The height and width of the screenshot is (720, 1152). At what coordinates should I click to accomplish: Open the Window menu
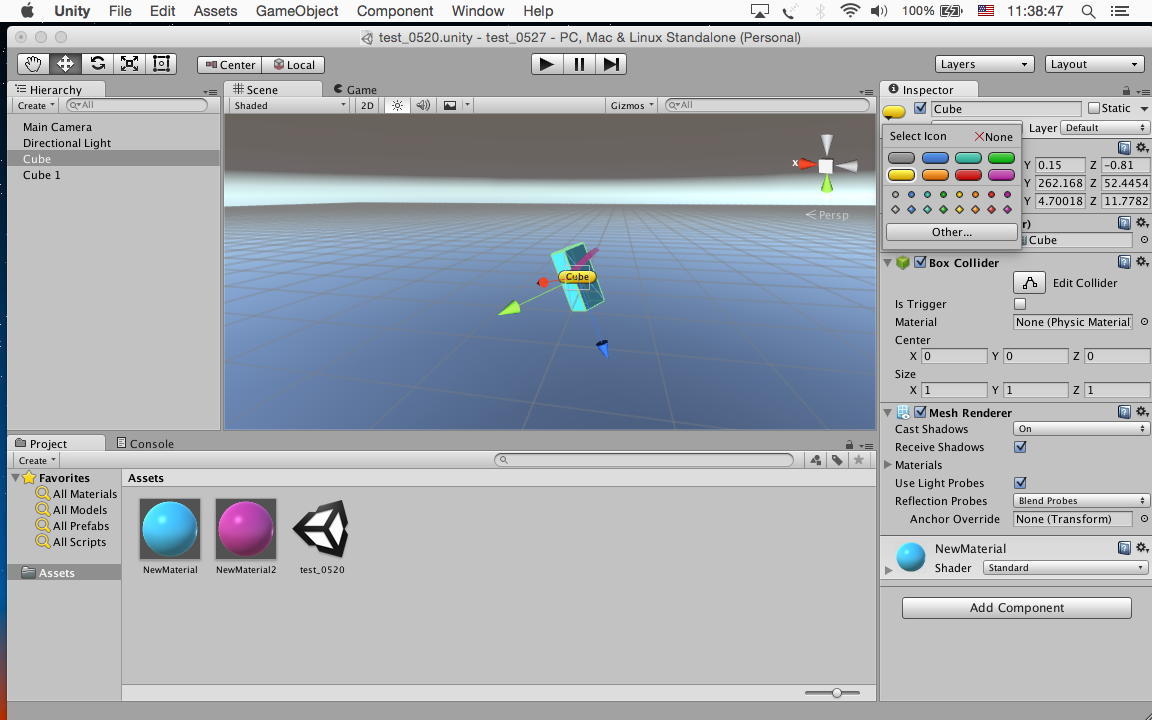(478, 11)
